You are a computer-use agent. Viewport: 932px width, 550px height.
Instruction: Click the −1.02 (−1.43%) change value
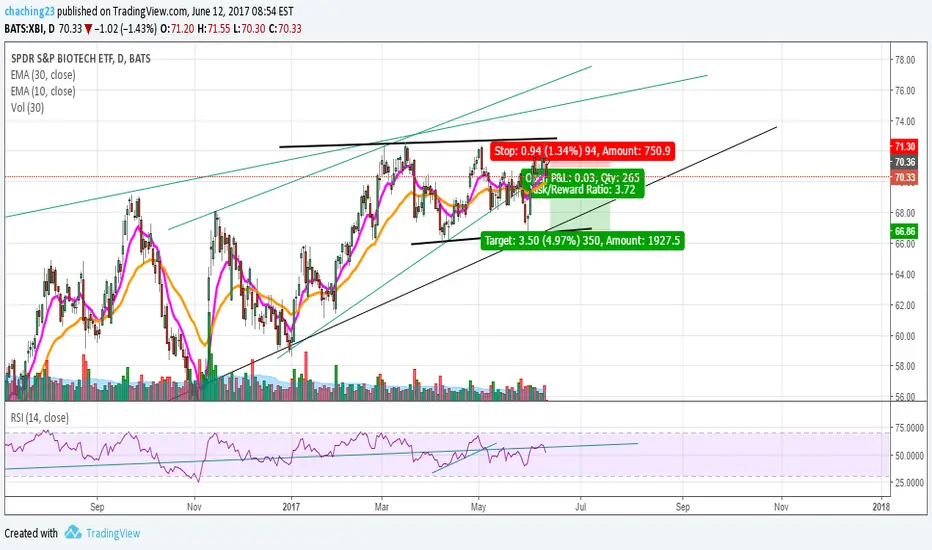[125, 29]
